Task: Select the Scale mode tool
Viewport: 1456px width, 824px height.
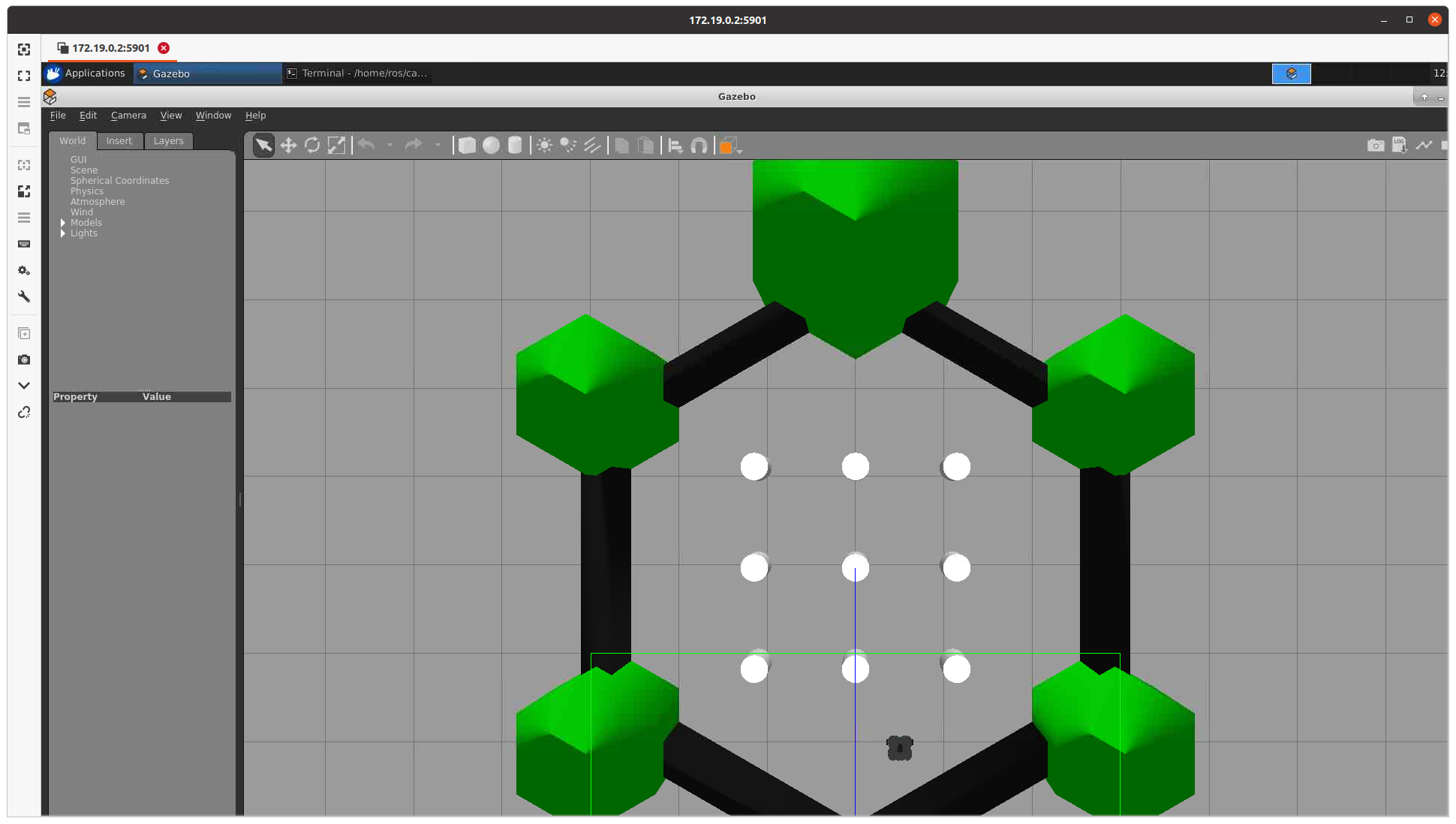Action: 336,145
